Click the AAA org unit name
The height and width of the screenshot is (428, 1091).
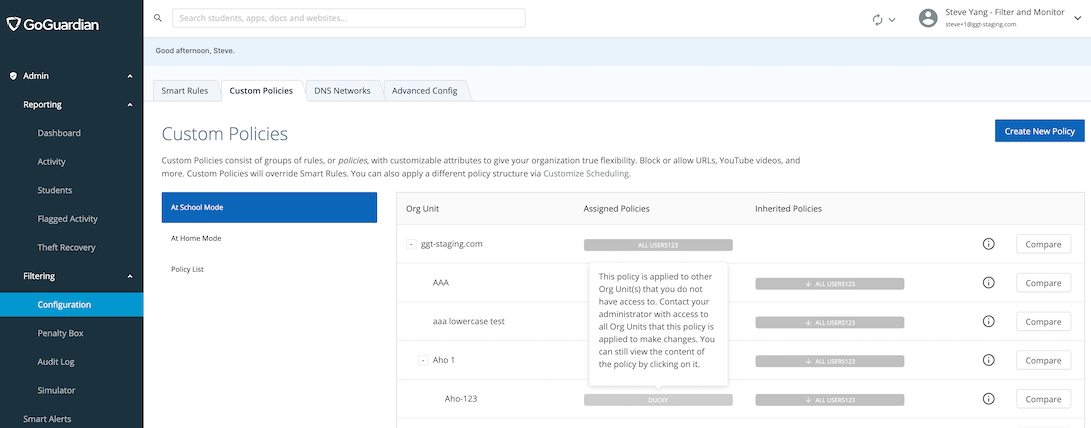pos(441,283)
